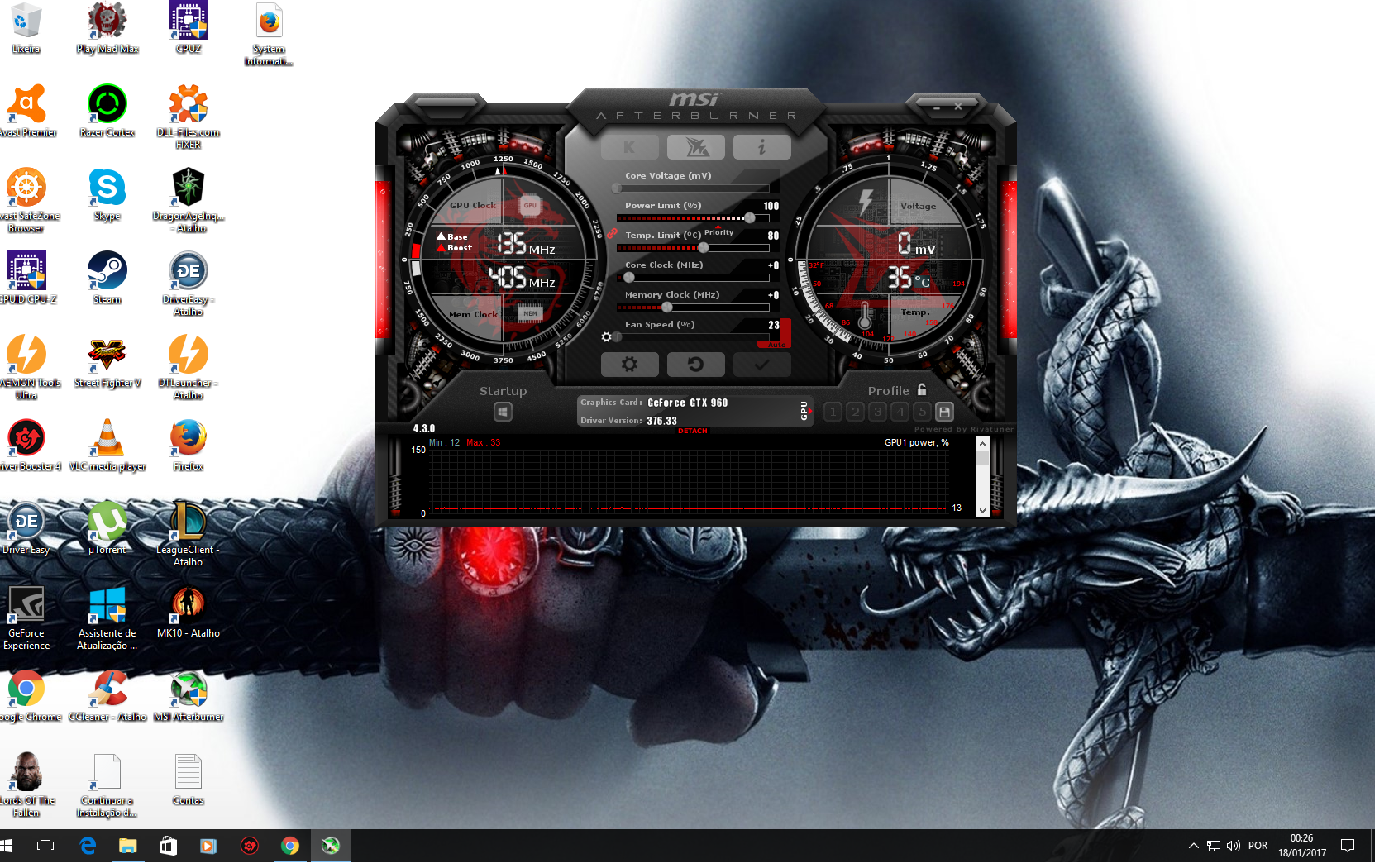The width and height of the screenshot is (1389, 868).
Task: Minimize the MSI Afterburner window
Action: click(937, 107)
